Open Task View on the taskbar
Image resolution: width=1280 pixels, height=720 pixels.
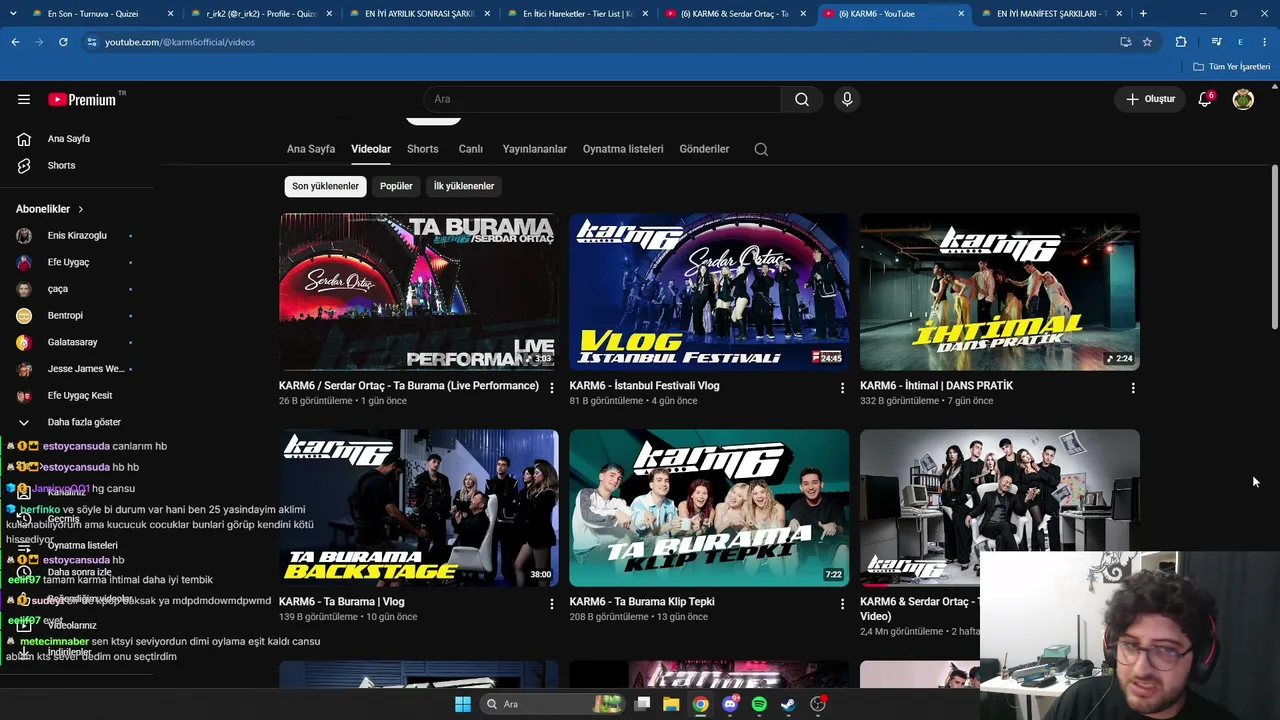(643, 704)
